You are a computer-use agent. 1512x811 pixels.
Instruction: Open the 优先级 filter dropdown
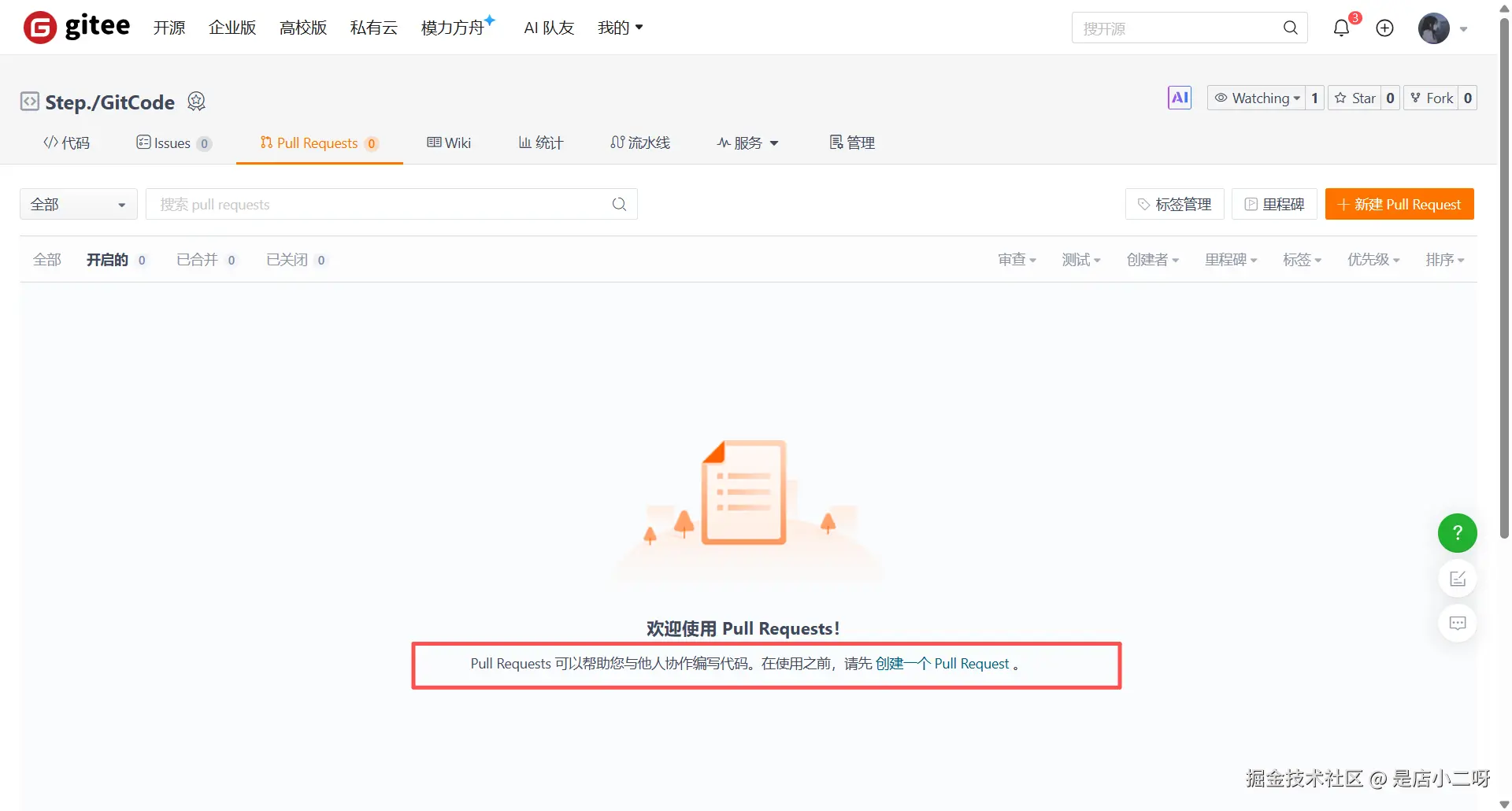(x=1373, y=260)
